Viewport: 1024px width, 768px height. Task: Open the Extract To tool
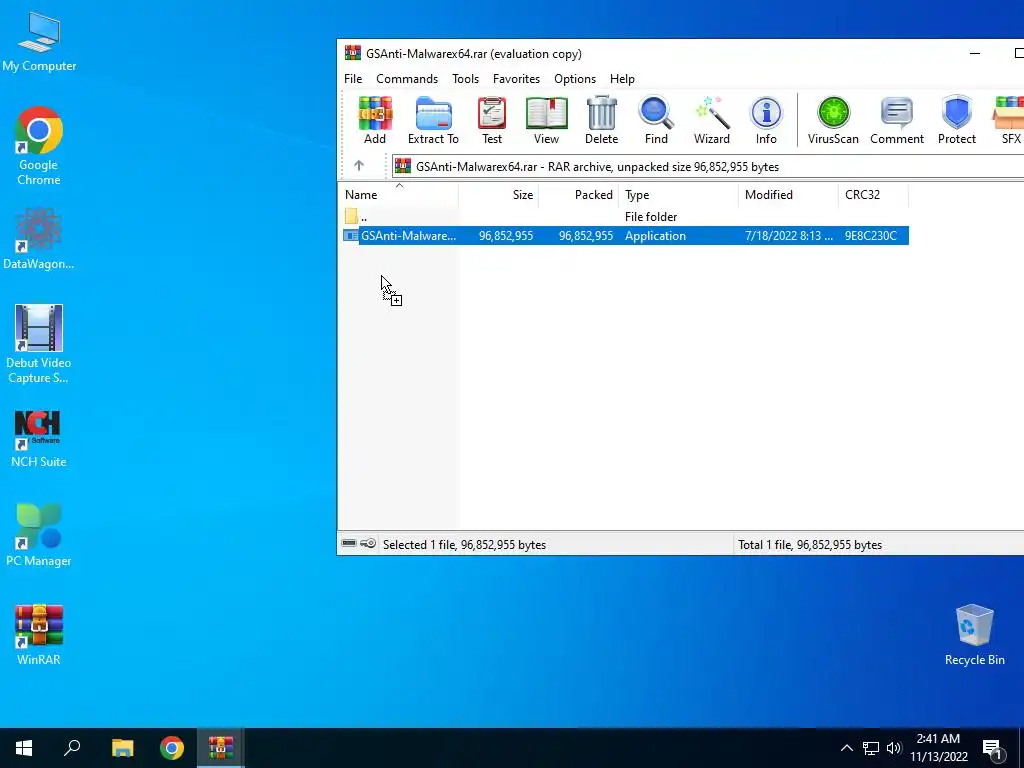(x=433, y=120)
